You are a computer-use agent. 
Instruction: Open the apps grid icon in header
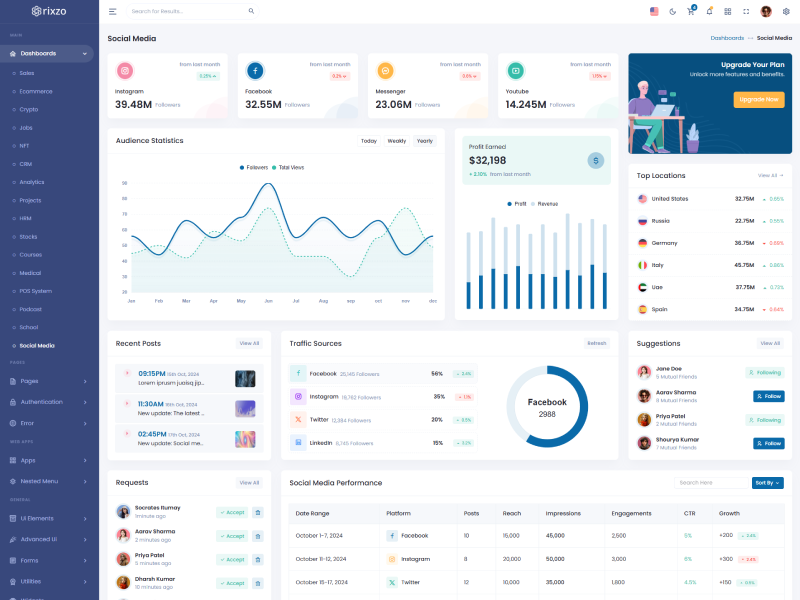click(x=728, y=11)
